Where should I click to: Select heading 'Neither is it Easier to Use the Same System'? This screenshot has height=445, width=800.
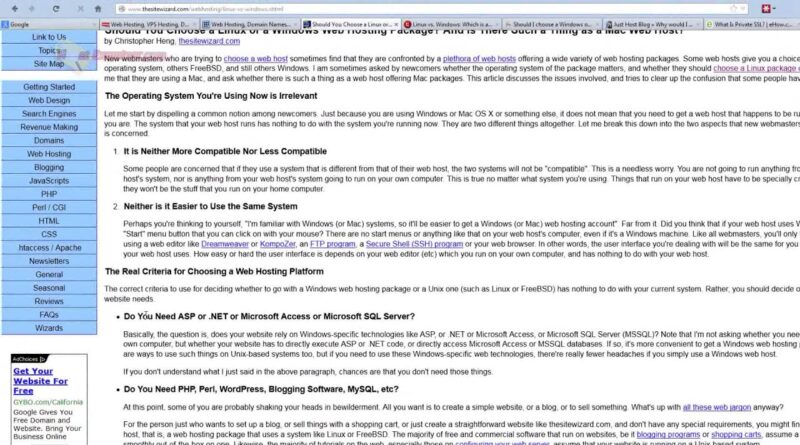pos(210,206)
